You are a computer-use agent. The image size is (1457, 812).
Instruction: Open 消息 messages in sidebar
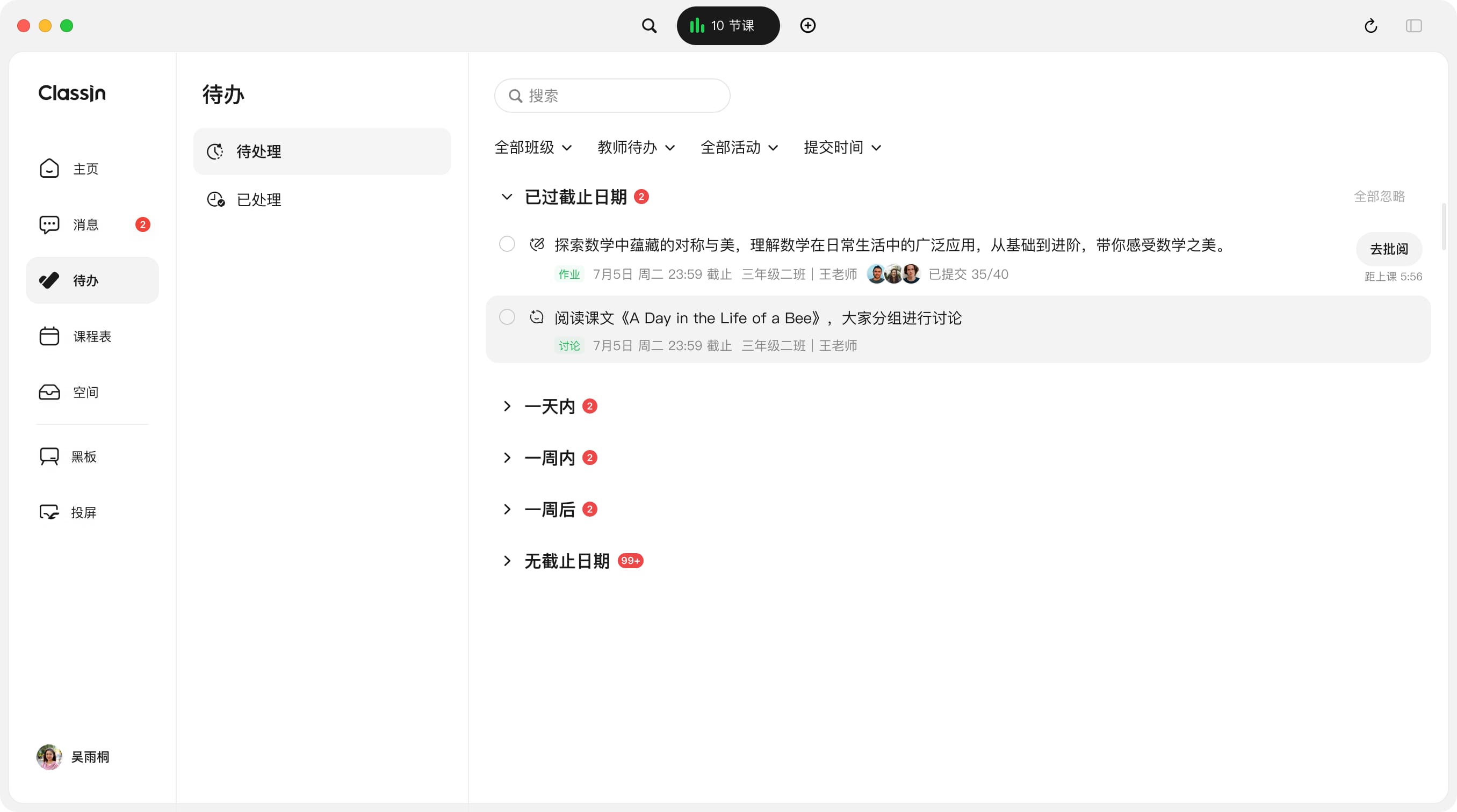(92, 224)
